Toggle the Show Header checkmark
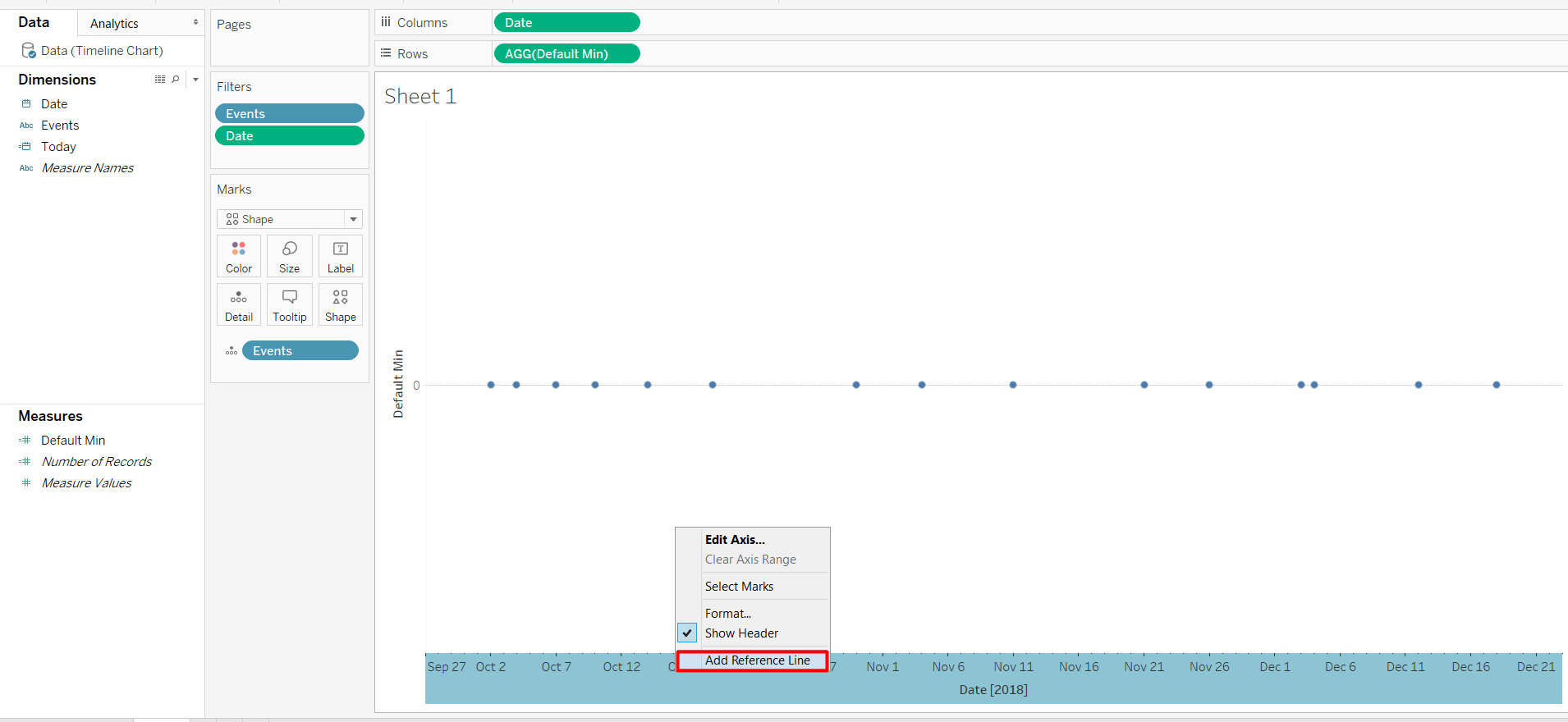Screen dimensions: 1568x722 point(687,633)
